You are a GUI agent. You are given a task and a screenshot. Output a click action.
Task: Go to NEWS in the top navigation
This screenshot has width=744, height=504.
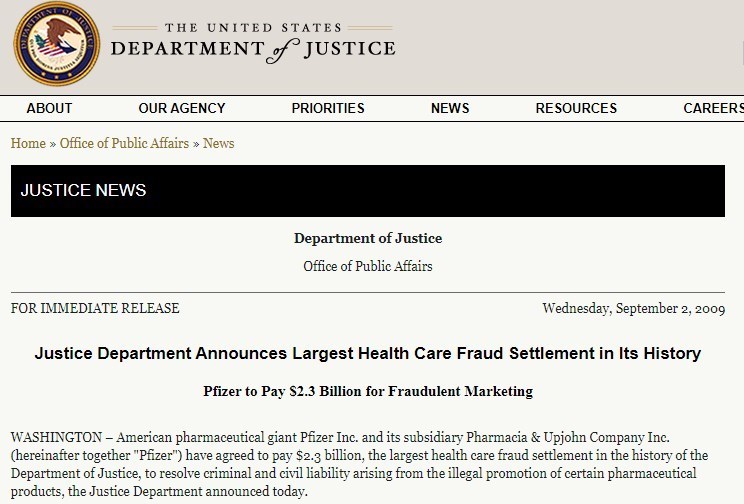pos(450,108)
